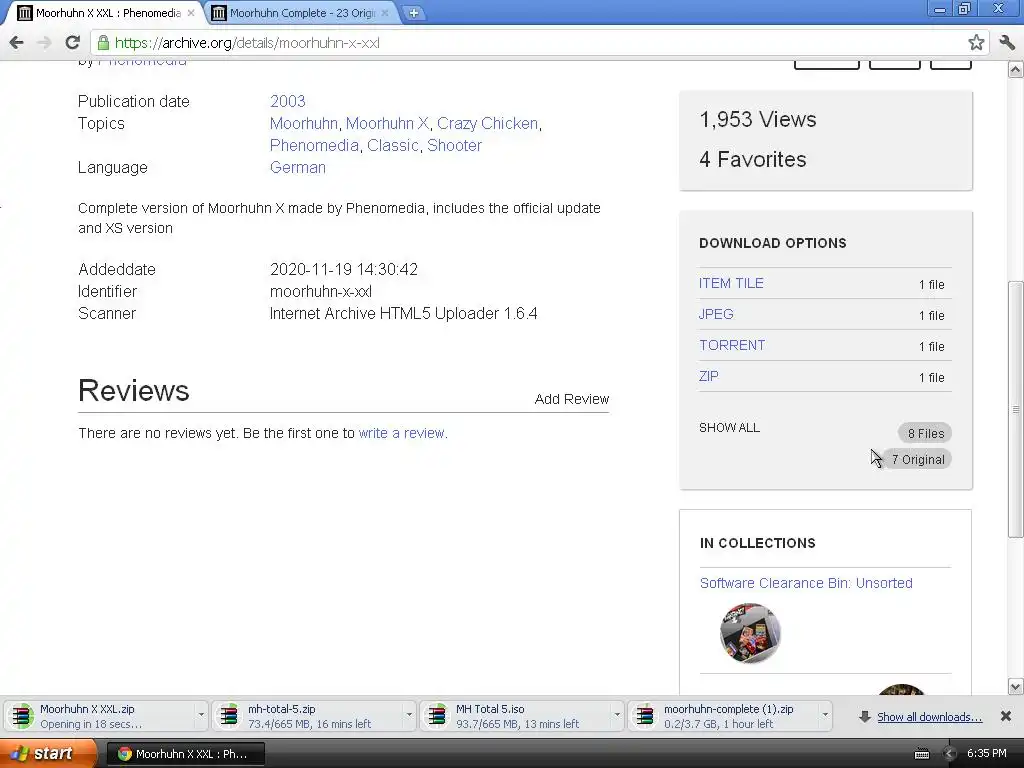The image size is (1024, 768).
Task: Click the system tray clock 6:35 PM
Action: tap(986, 754)
